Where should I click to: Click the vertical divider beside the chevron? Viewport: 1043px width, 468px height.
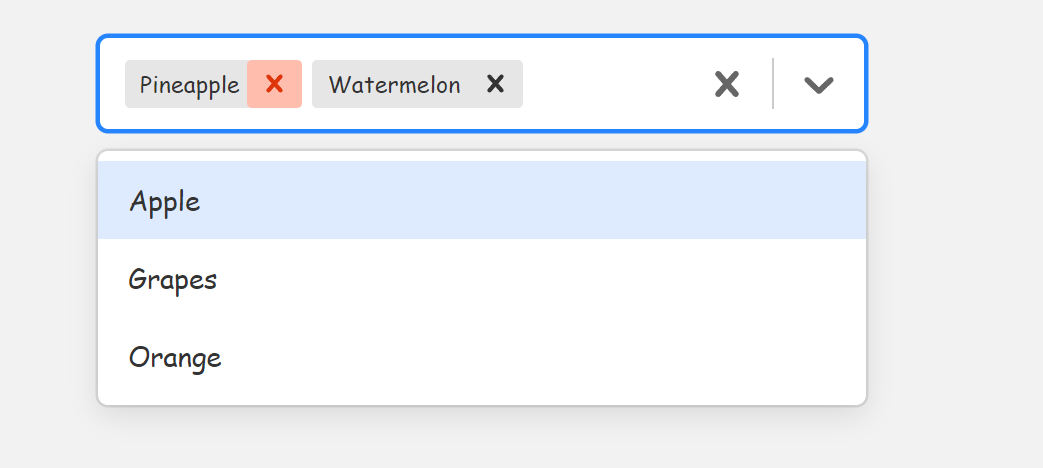tap(773, 84)
